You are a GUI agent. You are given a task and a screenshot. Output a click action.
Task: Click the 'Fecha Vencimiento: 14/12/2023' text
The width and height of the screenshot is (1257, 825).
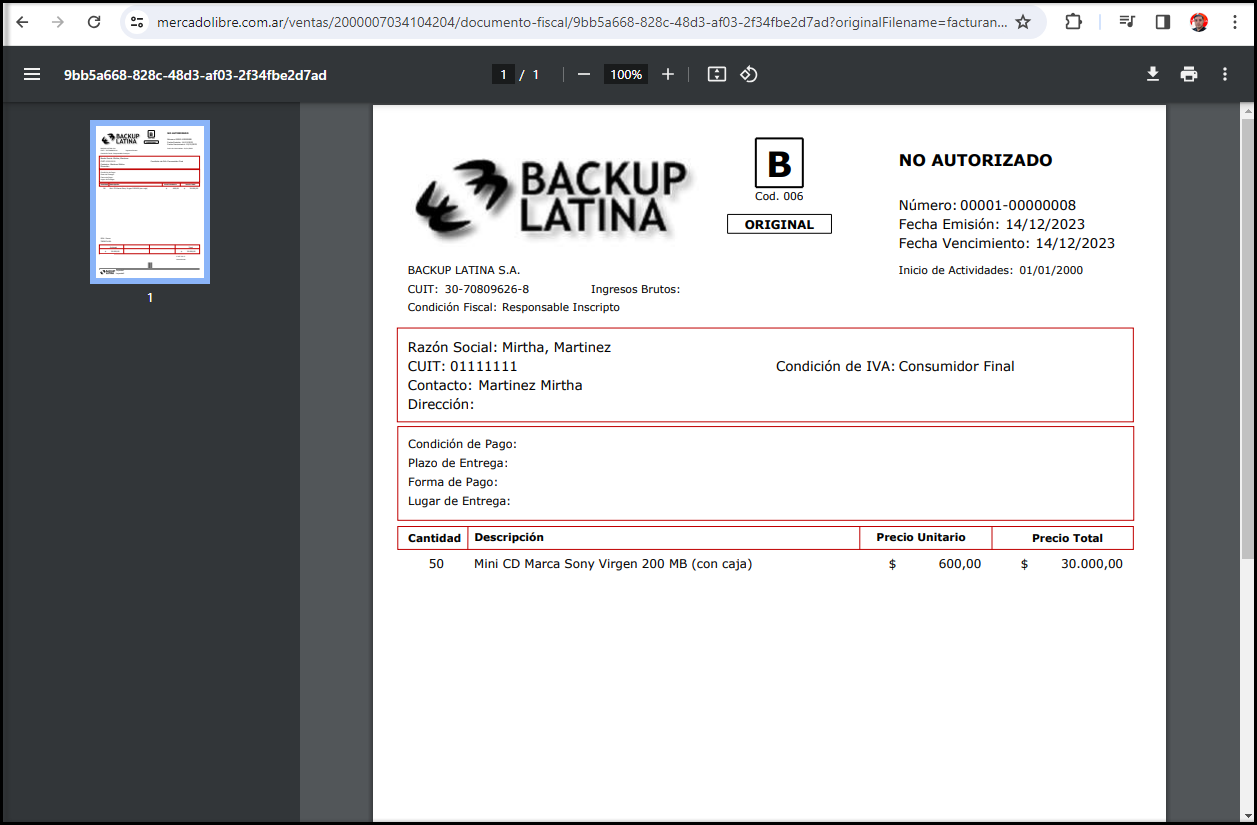(x=1006, y=243)
